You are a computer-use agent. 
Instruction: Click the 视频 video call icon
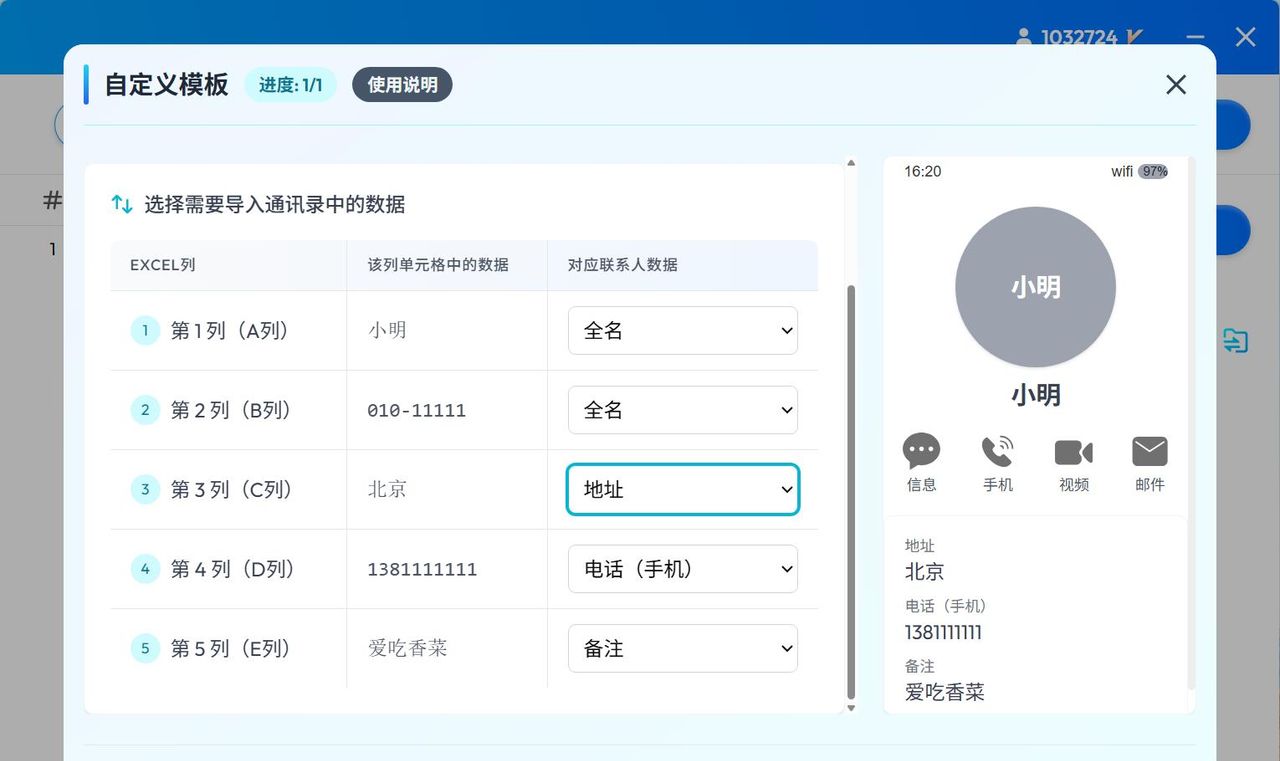pos(1073,452)
